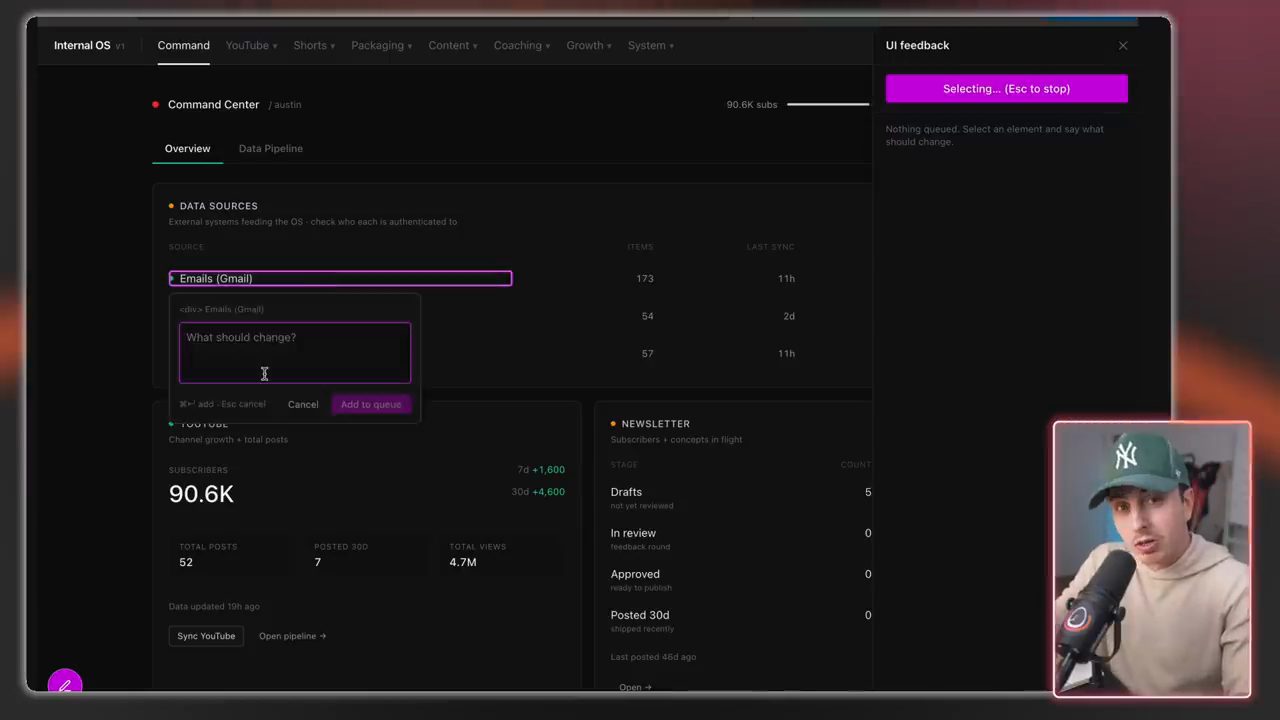This screenshot has width=1280, height=720.
Task: Click the UI feedback panel title
Action: (x=917, y=46)
